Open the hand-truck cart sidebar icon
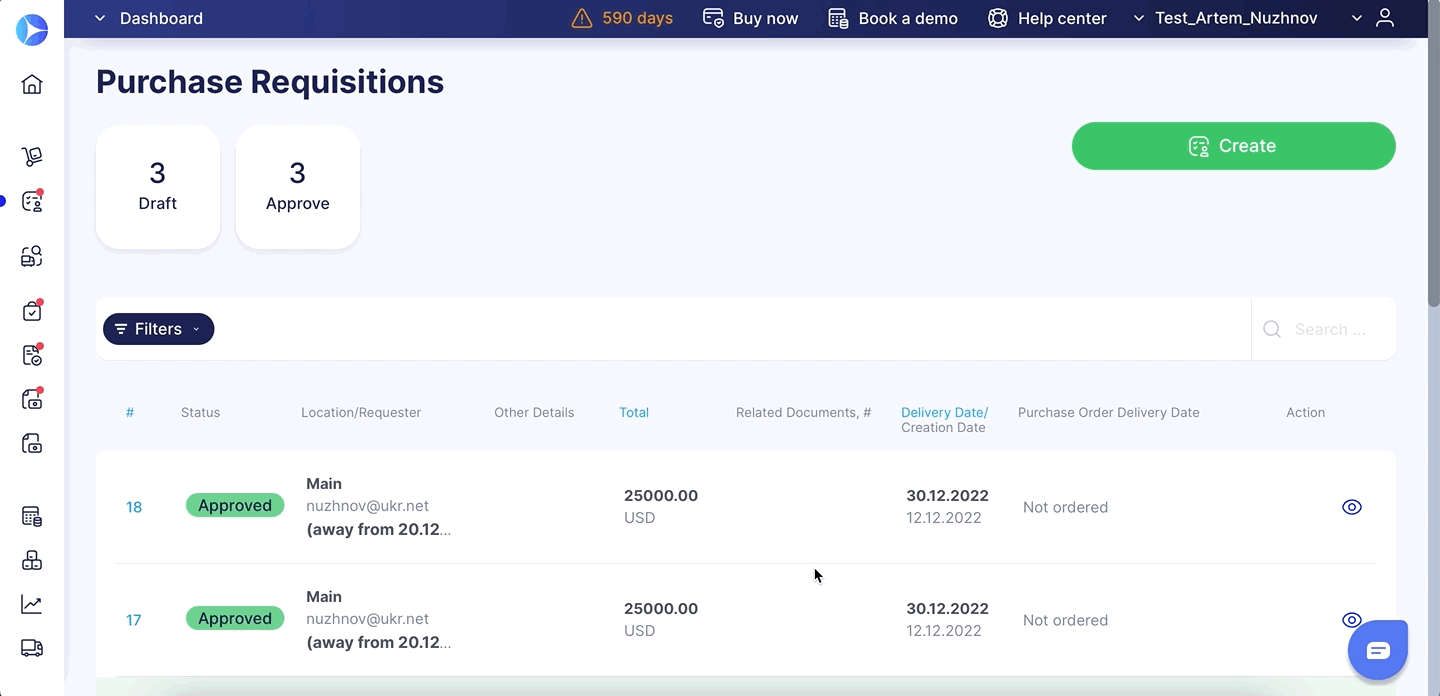The width and height of the screenshot is (1440, 696). click(x=32, y=157)
